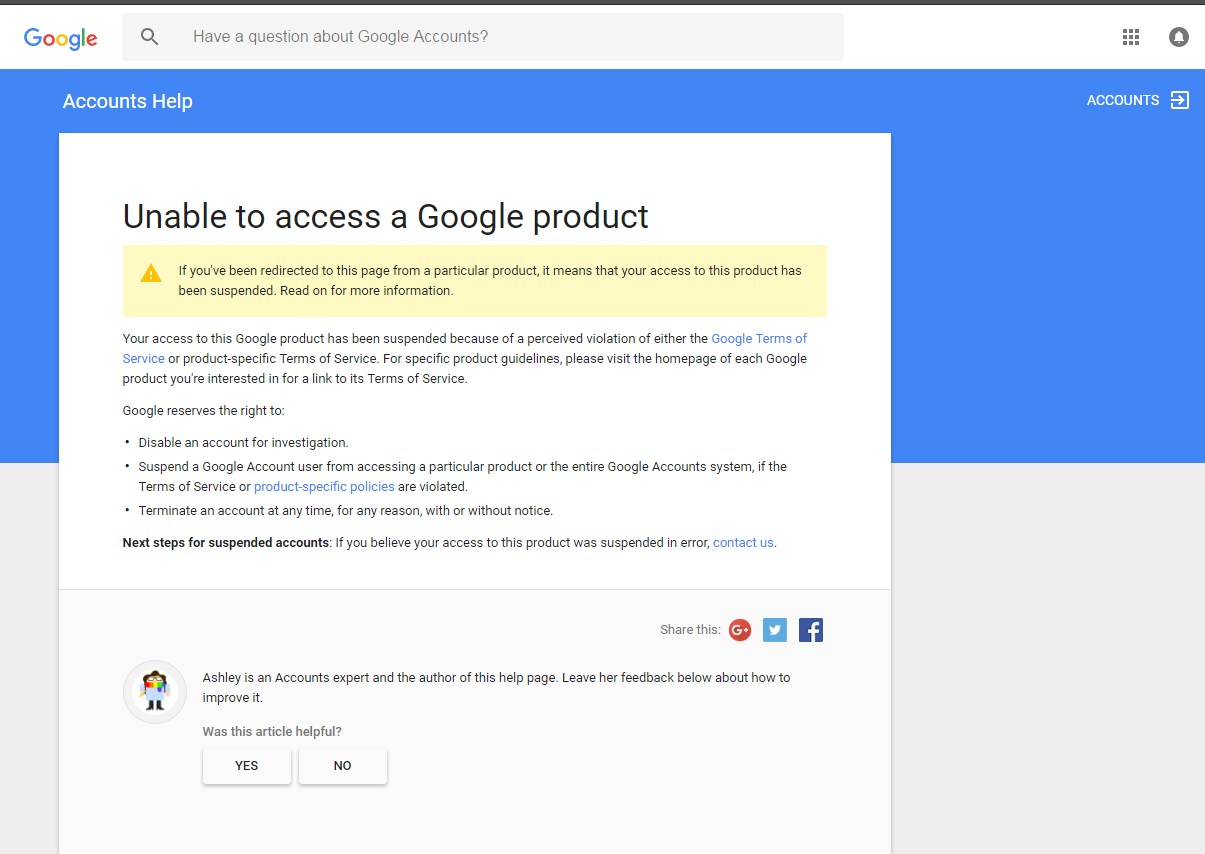The height and width of the screenshot is (854, 1205).
Task: Open the Google apps grid
Action: 1131,37
